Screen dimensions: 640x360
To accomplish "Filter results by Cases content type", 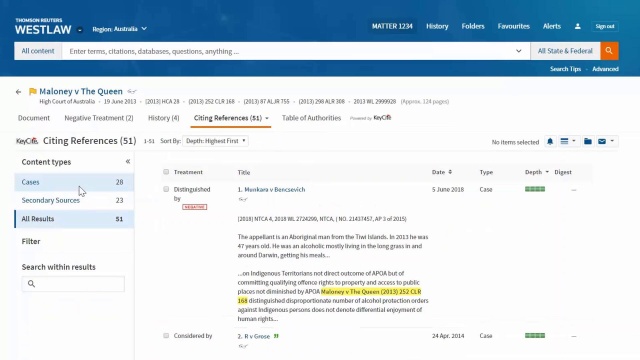I will pos(74,182).
